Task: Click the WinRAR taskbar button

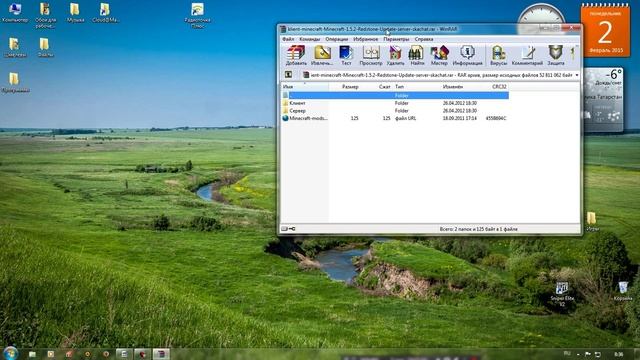Action: point(161,353)
